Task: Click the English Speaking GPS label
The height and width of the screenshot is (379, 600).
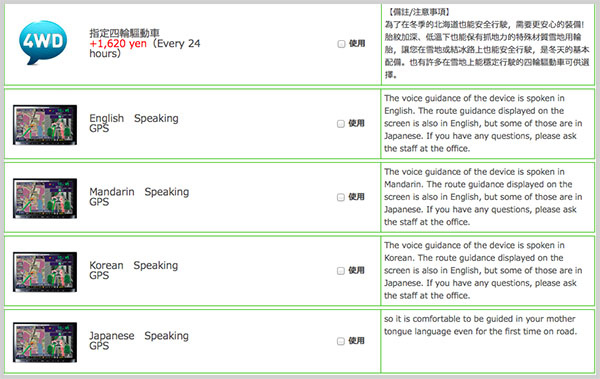Action: coord(134,123)
